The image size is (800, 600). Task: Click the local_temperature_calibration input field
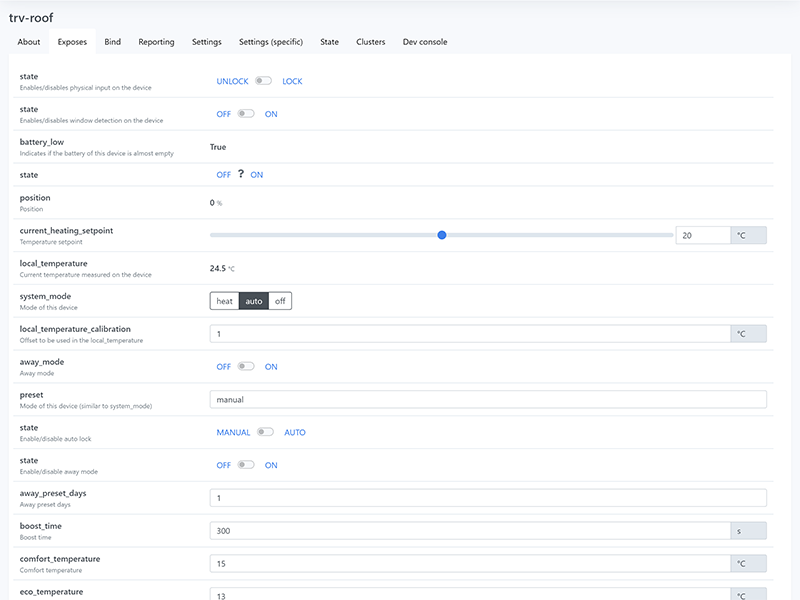tap(470, 334)
